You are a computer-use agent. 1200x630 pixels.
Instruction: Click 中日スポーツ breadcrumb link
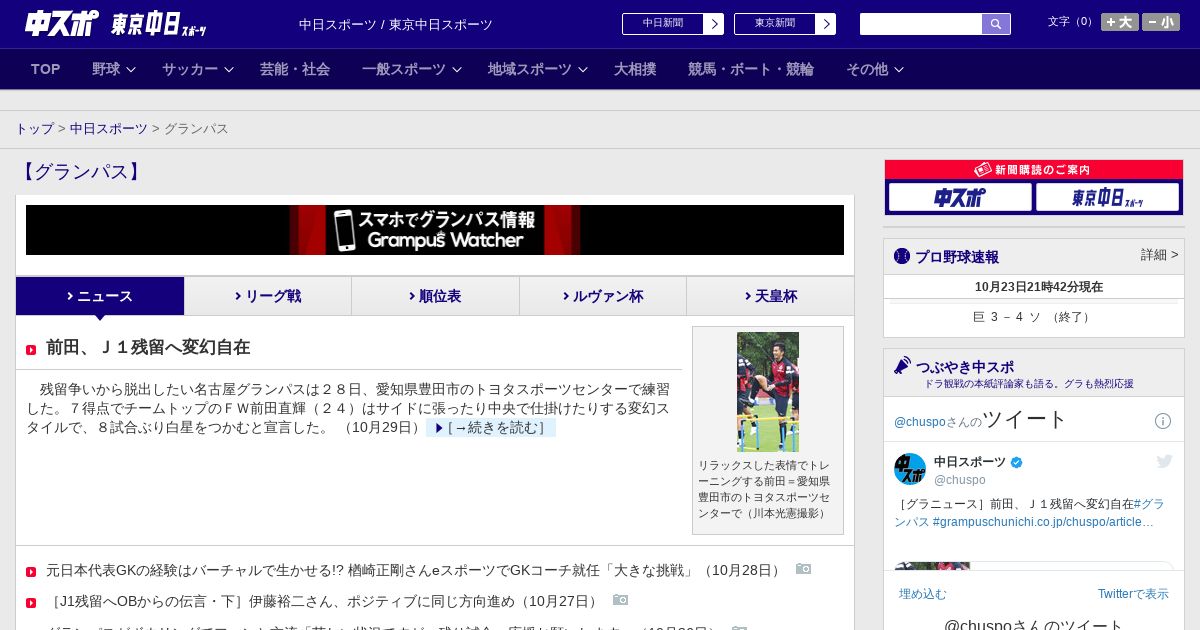coord(109,129)
